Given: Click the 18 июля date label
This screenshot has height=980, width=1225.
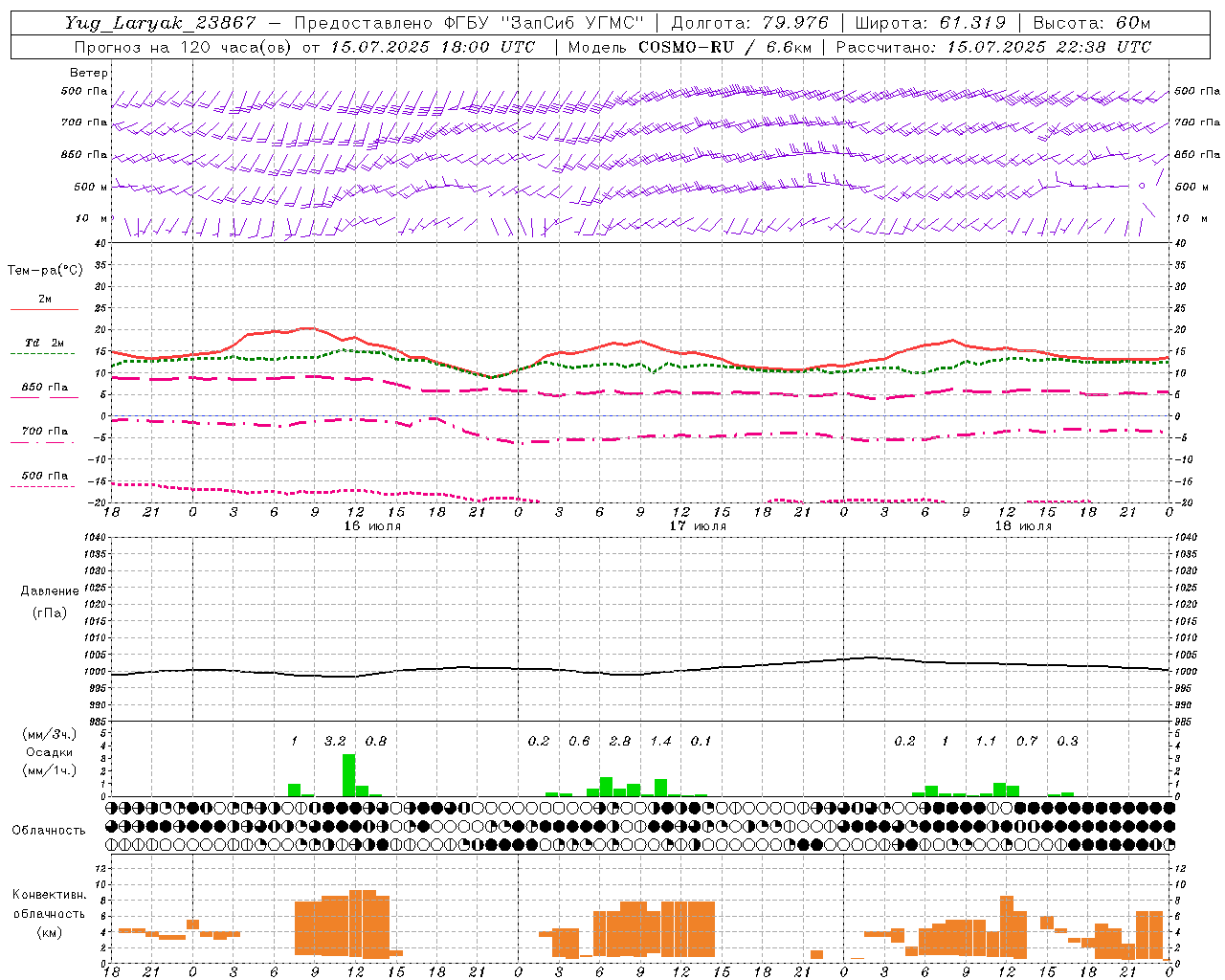Looking at the screenshot, I should pyautogui.click(x=1023, y=526).
